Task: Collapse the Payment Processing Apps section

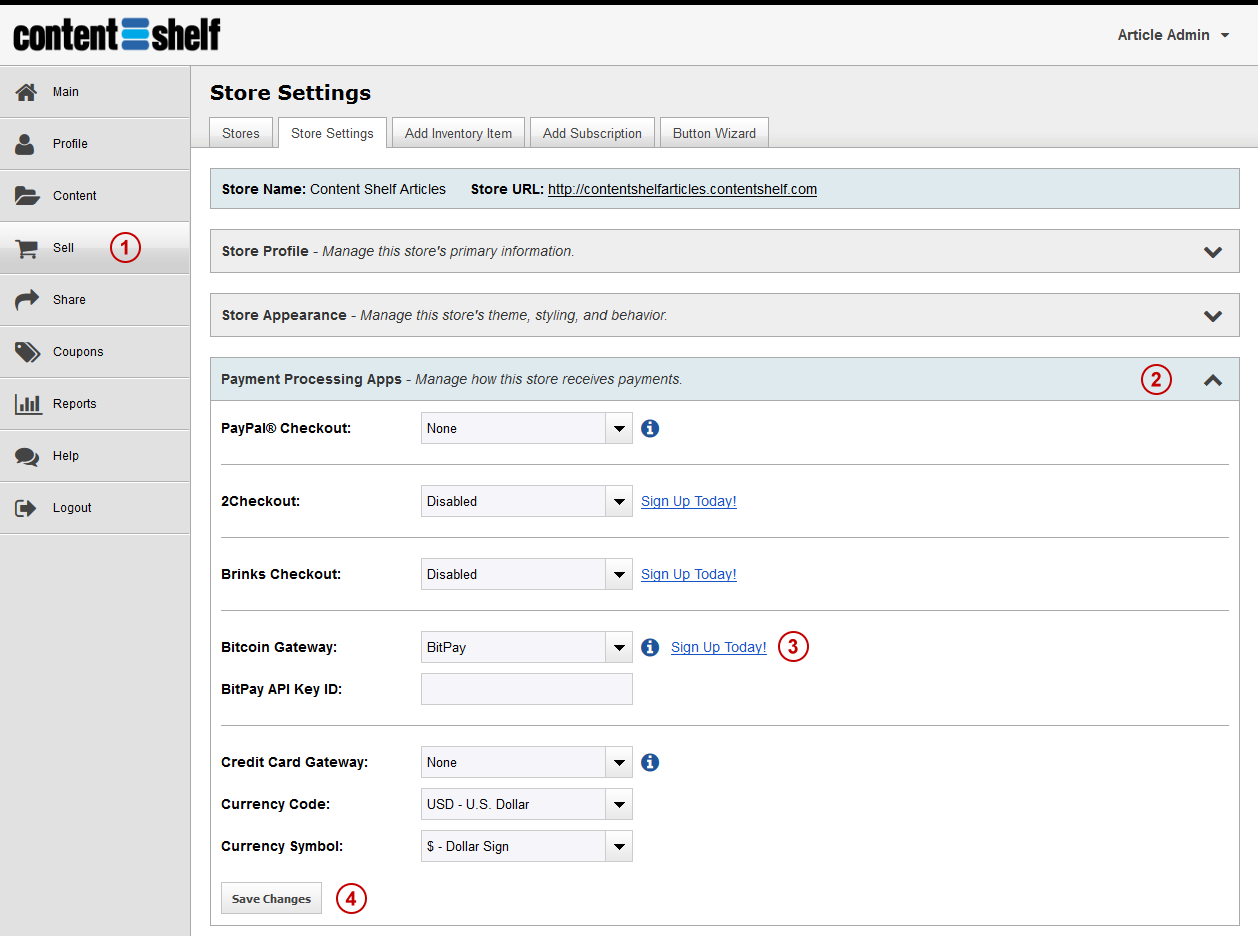Action: [1213, 380]
